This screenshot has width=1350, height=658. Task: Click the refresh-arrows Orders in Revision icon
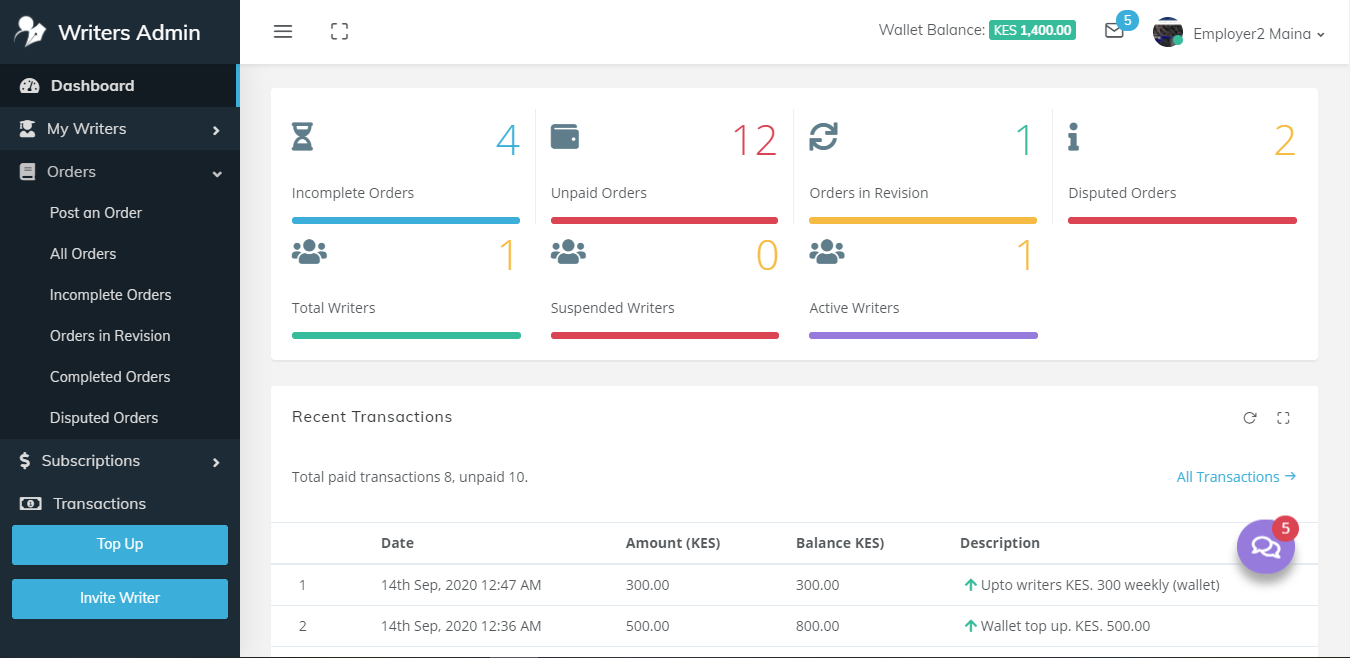click(x=823, y=136)
